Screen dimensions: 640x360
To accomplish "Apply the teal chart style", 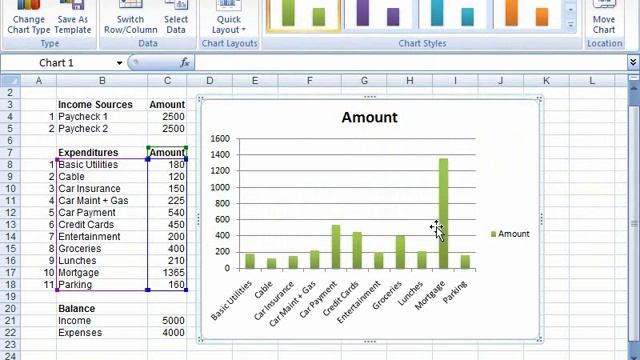I will tap(452, 15).
